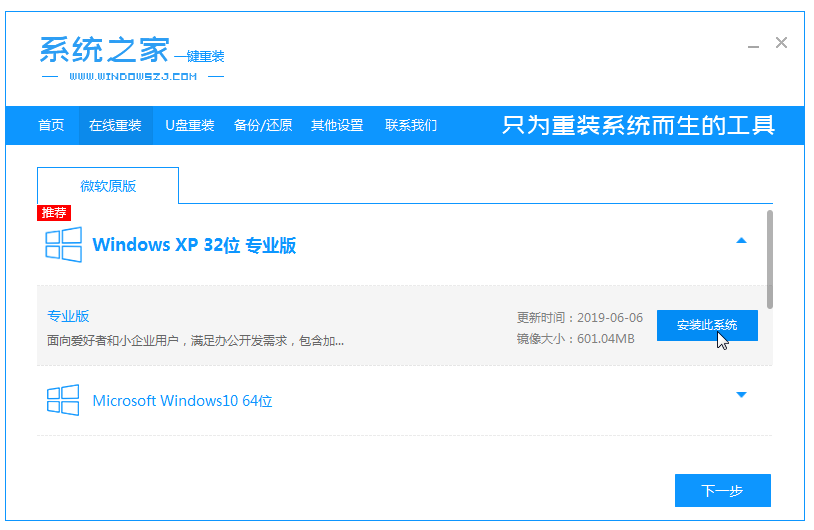The width and height of the screenshot is (814, 530).
Task: Open 备份/还原 from the navigation bar
Action: point(263,125)
